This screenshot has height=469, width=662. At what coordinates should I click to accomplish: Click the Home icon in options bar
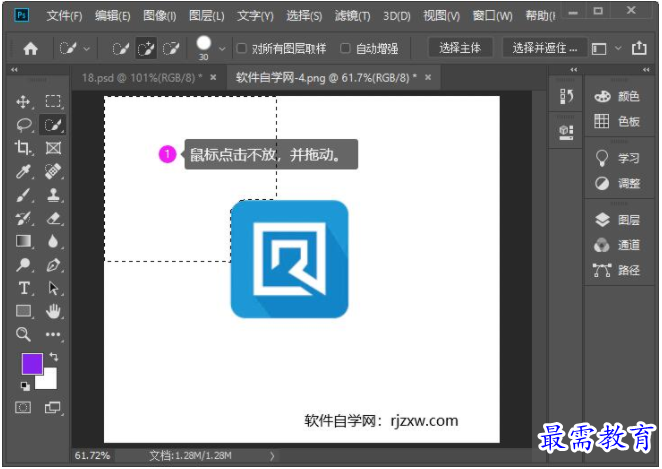(x=30, y=49)
